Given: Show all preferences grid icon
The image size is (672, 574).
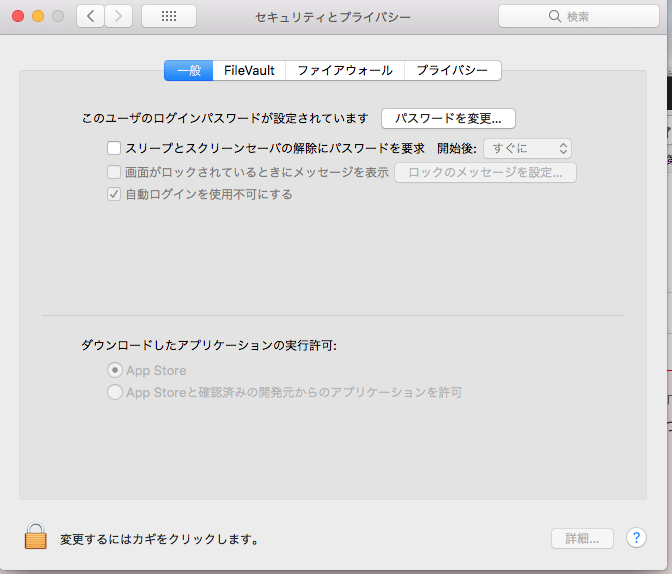Looking at the screenshot, I should click(169, 16).
